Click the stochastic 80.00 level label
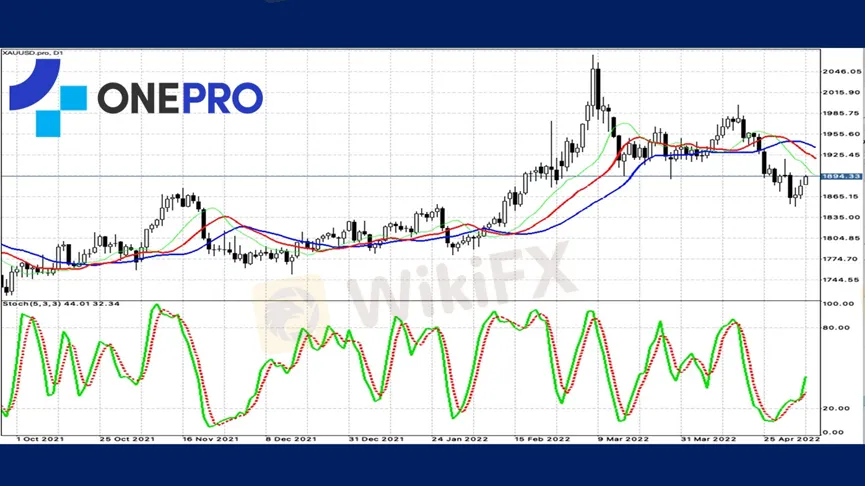Image resolution: width=865 pixels, height=486 pixels. click(836, 327)
